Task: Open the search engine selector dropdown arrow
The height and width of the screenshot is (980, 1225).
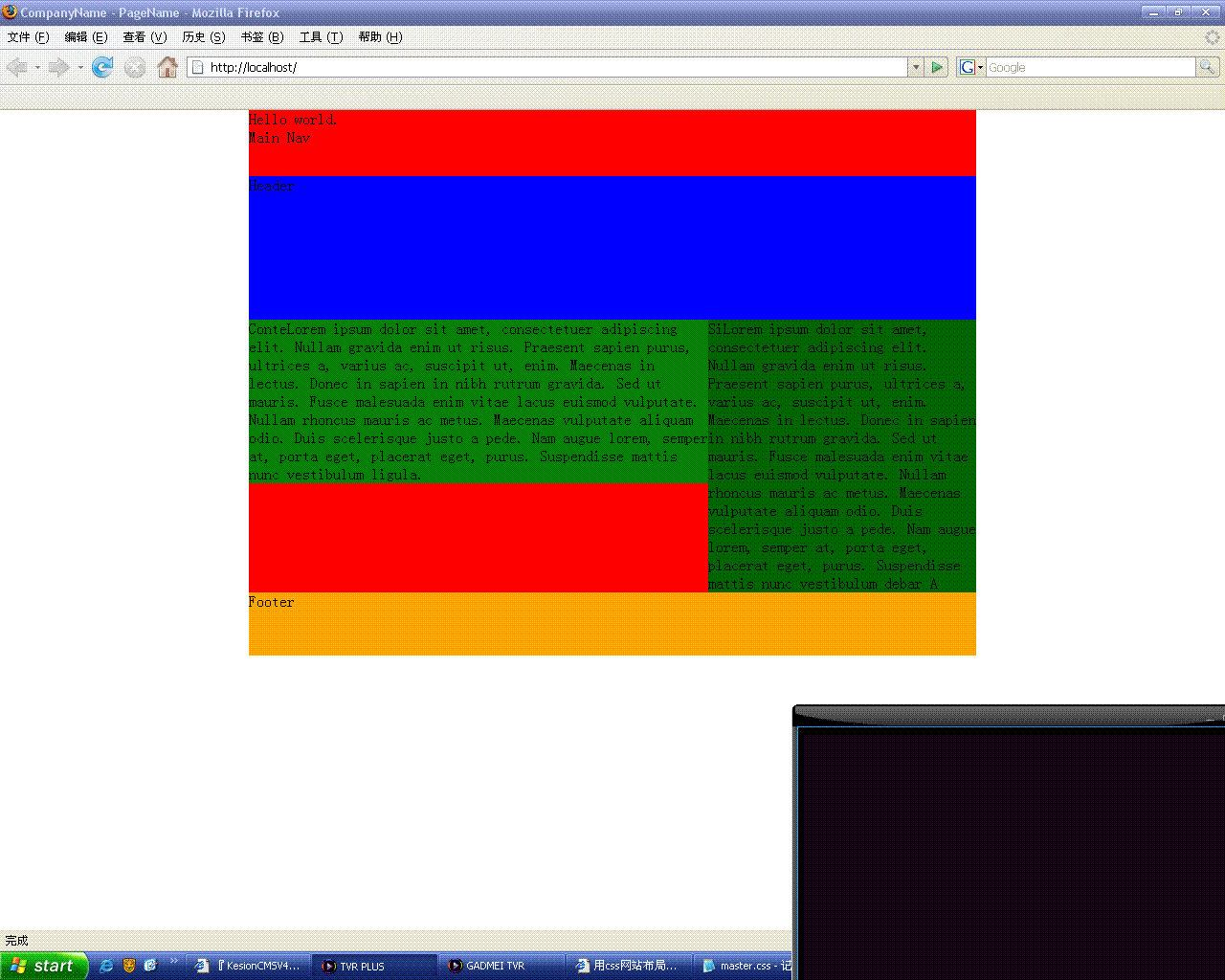Action: click(x=980, y=67)
